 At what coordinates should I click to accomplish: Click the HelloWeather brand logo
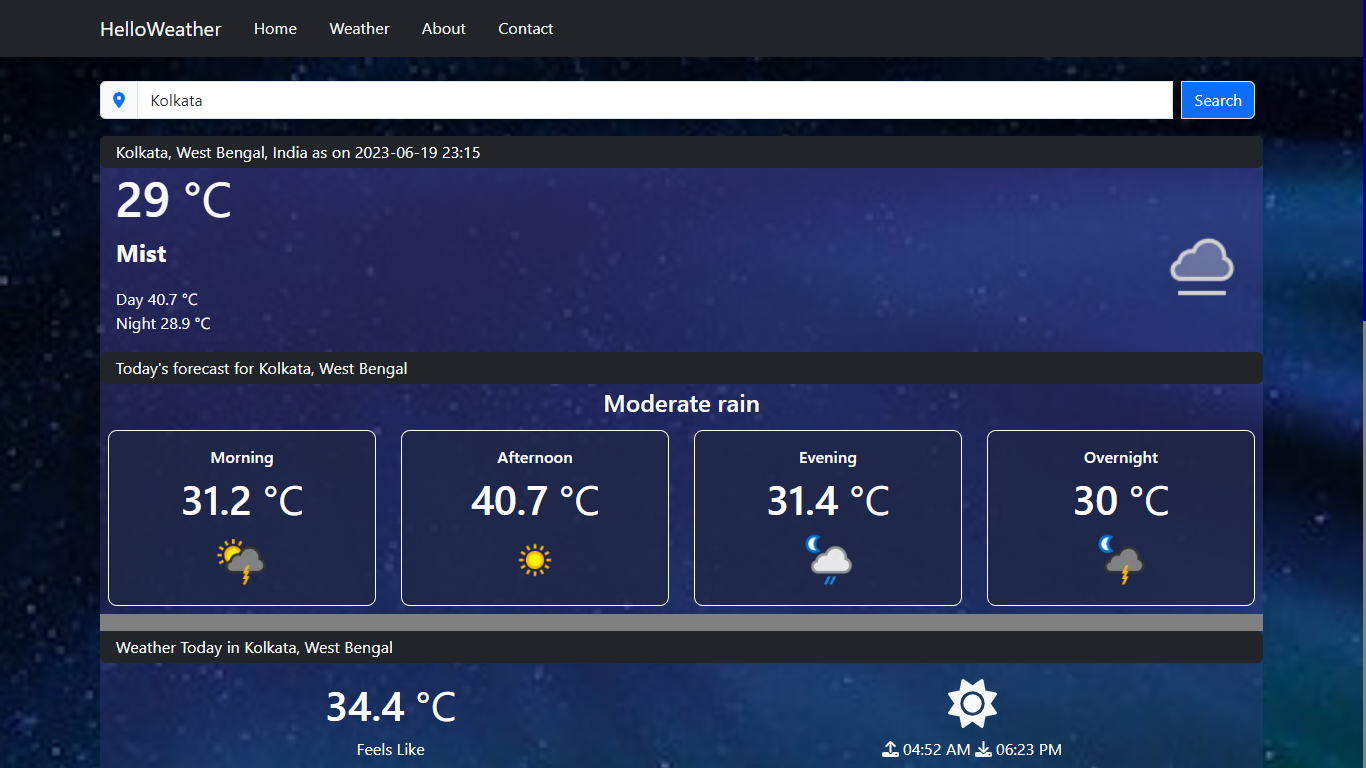(x=160, y=29)
